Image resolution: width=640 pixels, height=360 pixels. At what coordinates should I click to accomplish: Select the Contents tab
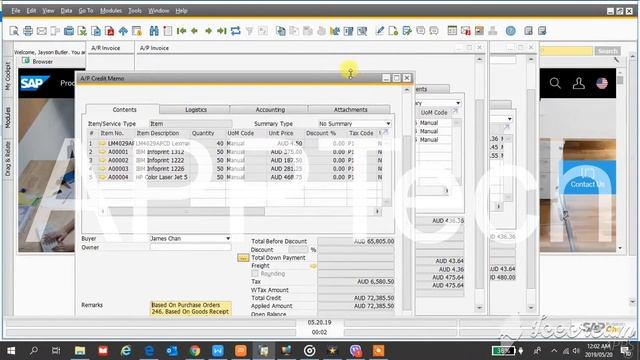coord(124,109)
